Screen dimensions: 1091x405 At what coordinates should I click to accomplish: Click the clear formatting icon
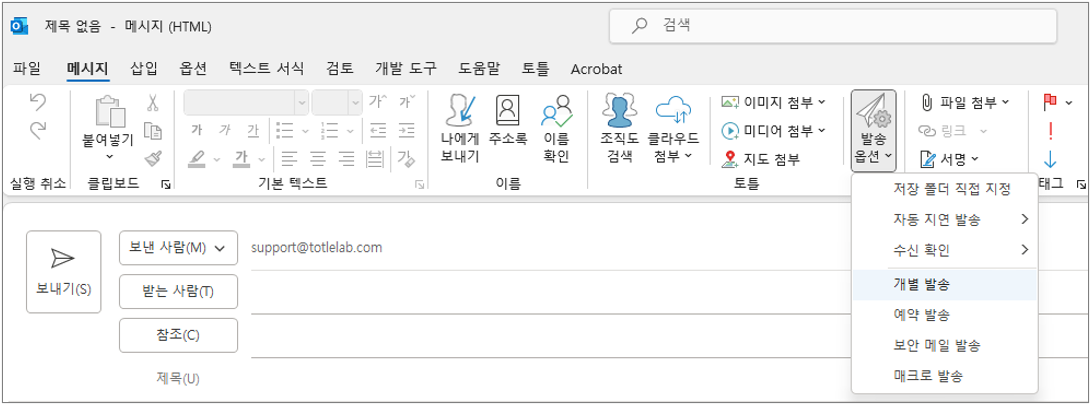click(x=408, y=159)
